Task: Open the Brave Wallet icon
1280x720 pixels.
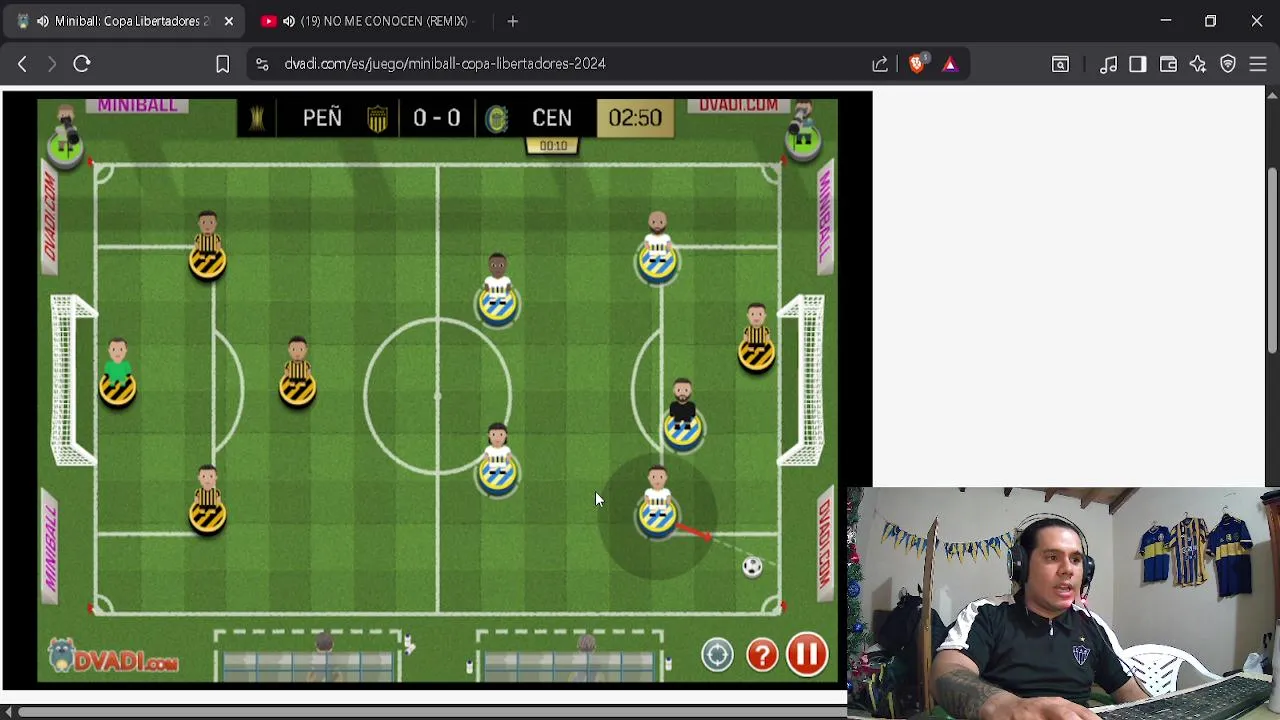Action: pyautogui.click(x=1168, y=64)
